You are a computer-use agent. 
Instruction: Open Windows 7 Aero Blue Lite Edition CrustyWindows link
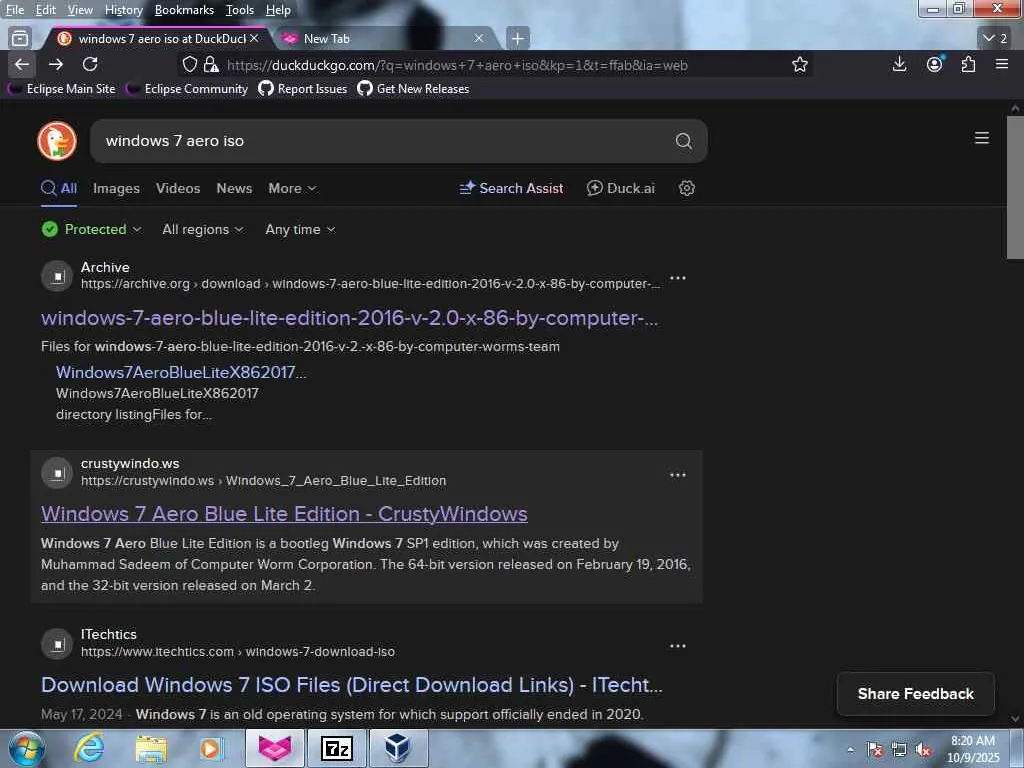(284, 514)
